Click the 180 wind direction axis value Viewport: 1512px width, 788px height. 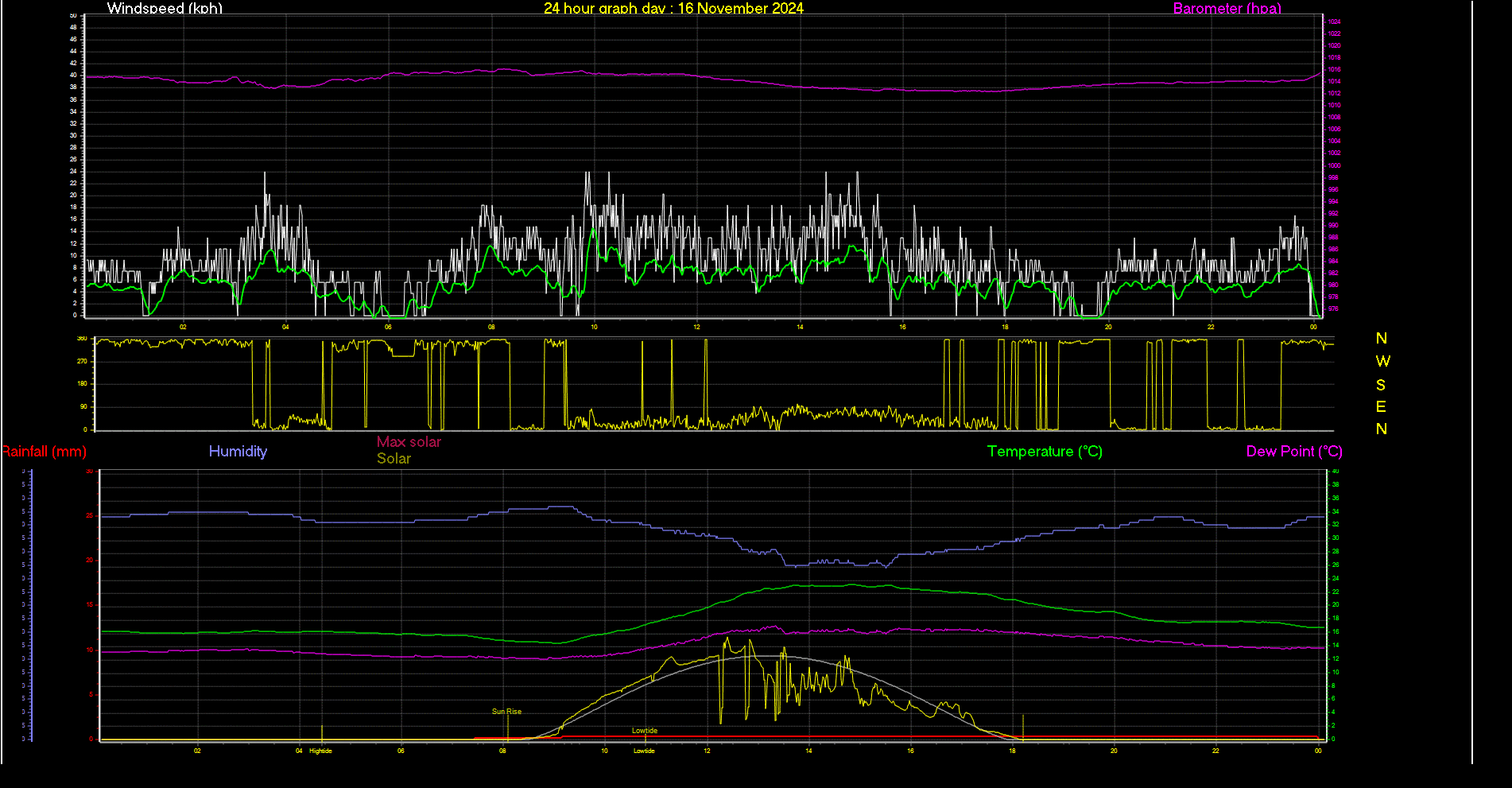(x=82, y=383)
